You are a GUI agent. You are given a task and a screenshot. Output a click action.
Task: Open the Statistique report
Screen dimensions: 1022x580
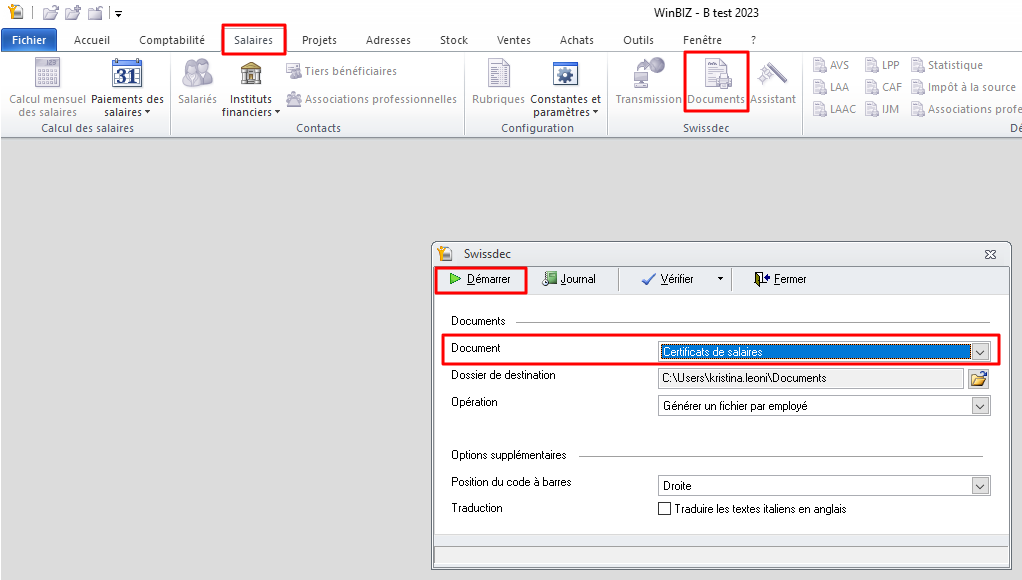(x=947, y=65)
